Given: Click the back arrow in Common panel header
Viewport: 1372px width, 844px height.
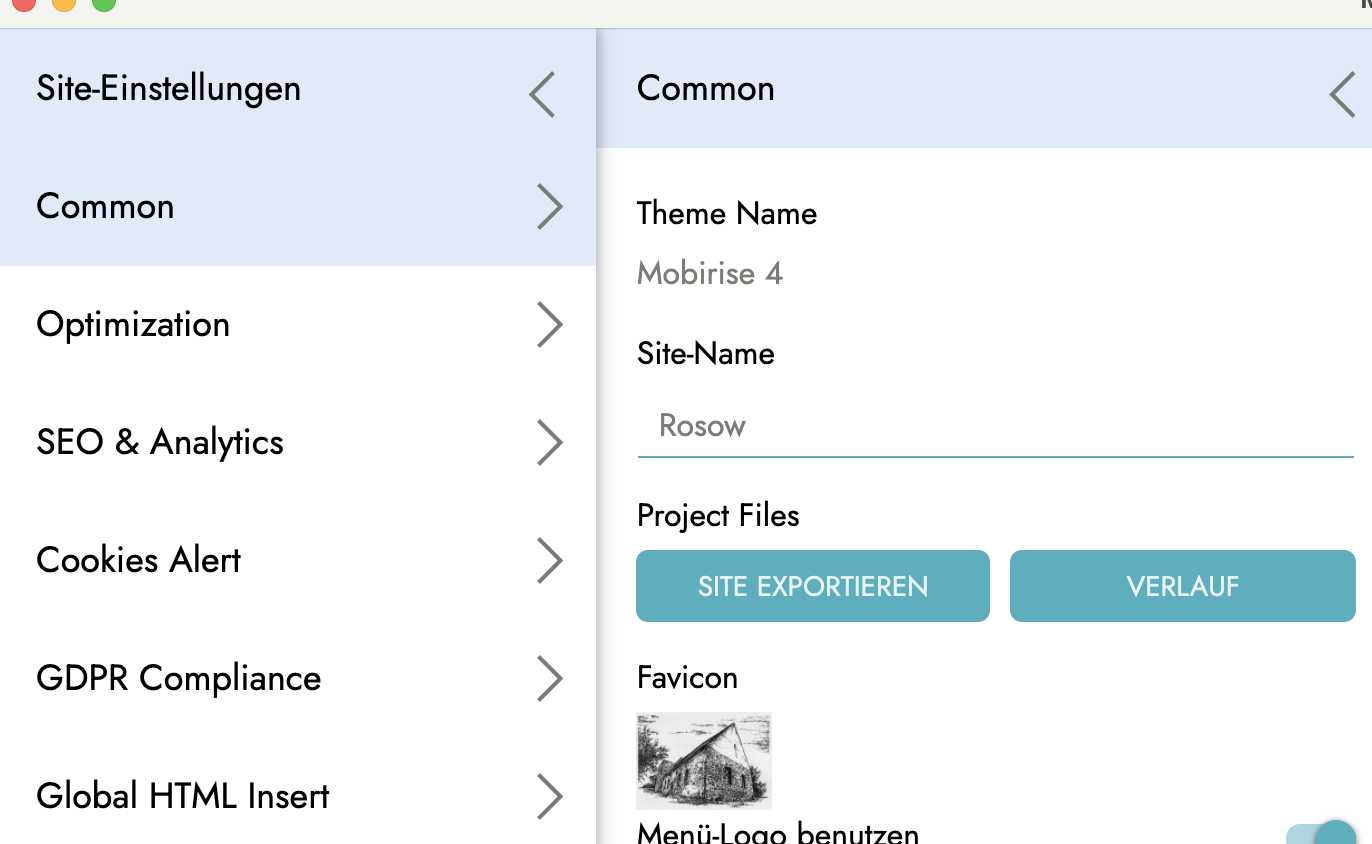Looking at the screenshot, I should 1343,95.
